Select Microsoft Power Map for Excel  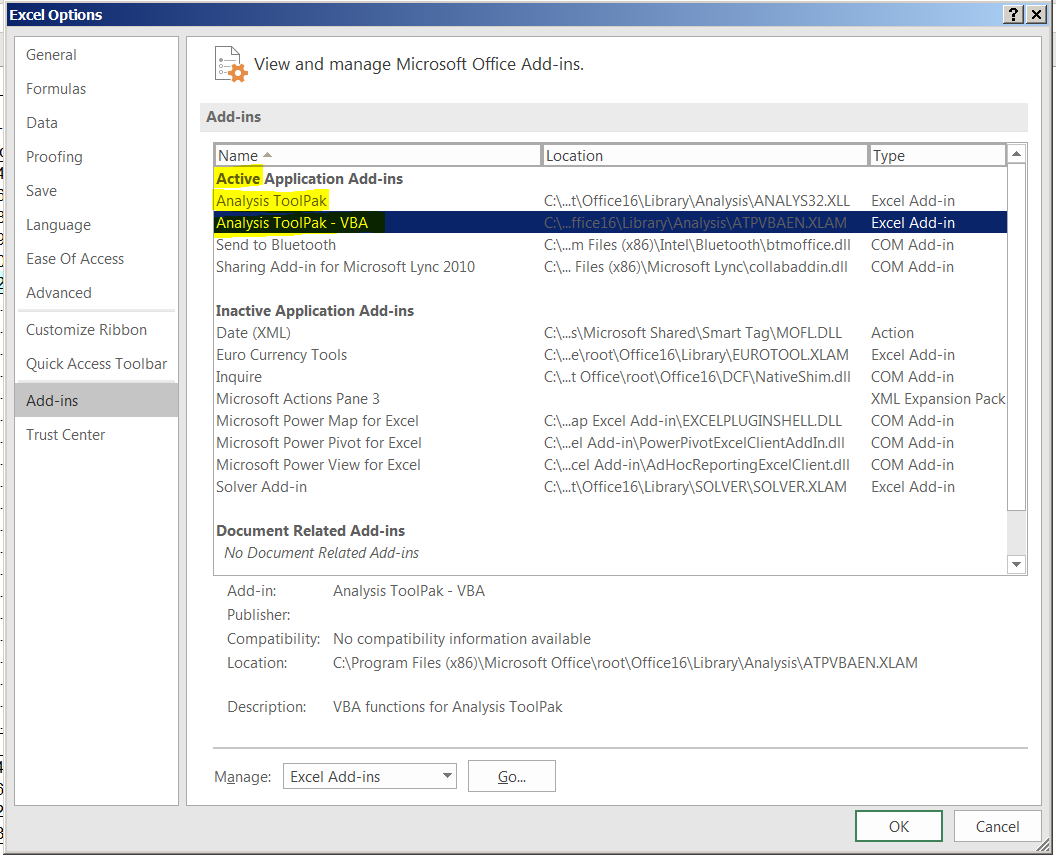[610, 421]
